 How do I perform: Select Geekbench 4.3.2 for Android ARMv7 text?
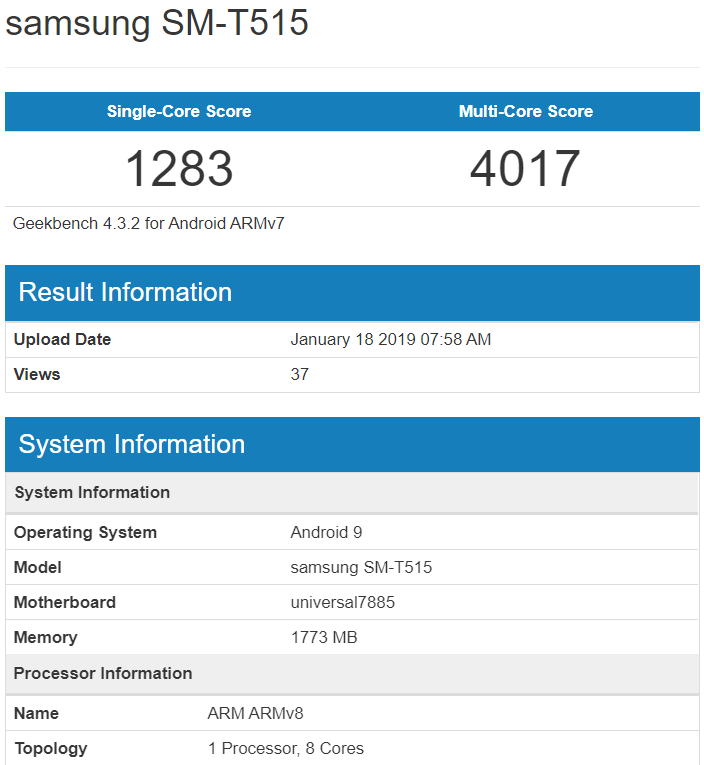148,223
